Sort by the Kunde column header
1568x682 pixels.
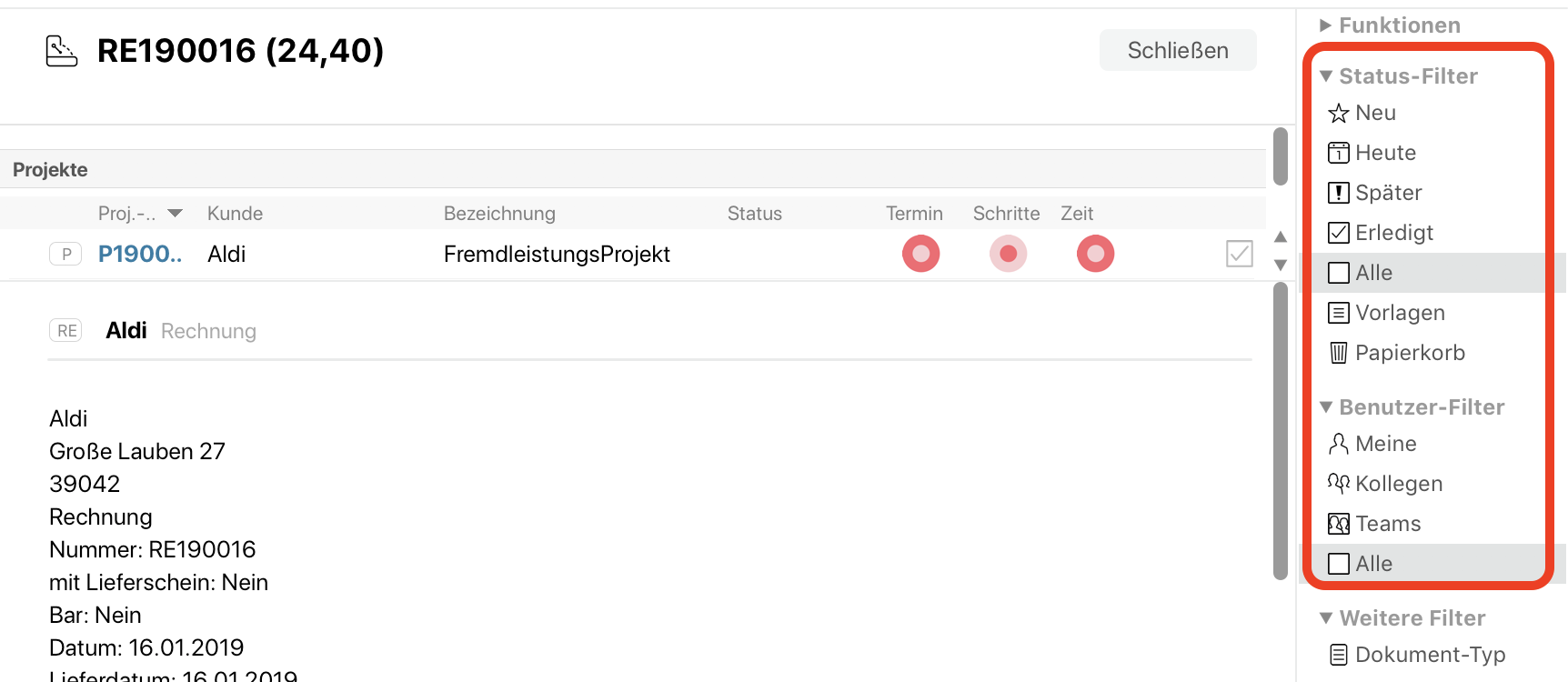[x=235, y=214]
